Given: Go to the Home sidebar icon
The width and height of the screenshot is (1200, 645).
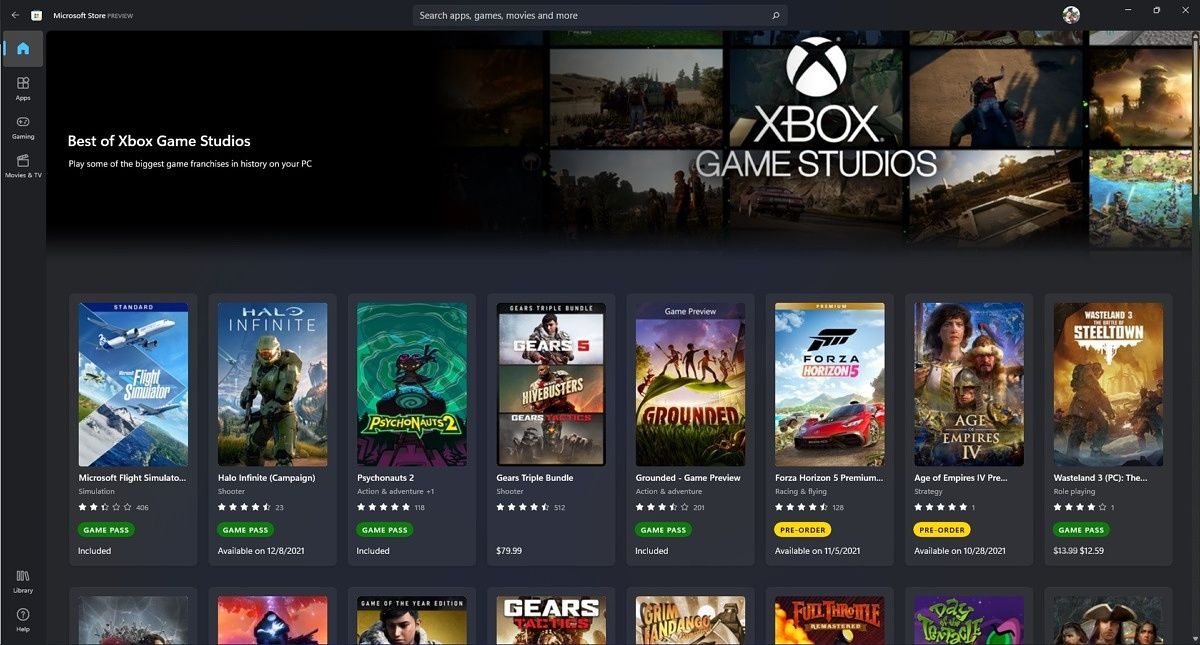Looking at the screenshot, I should pyautogui.click(x=23, y=48).
